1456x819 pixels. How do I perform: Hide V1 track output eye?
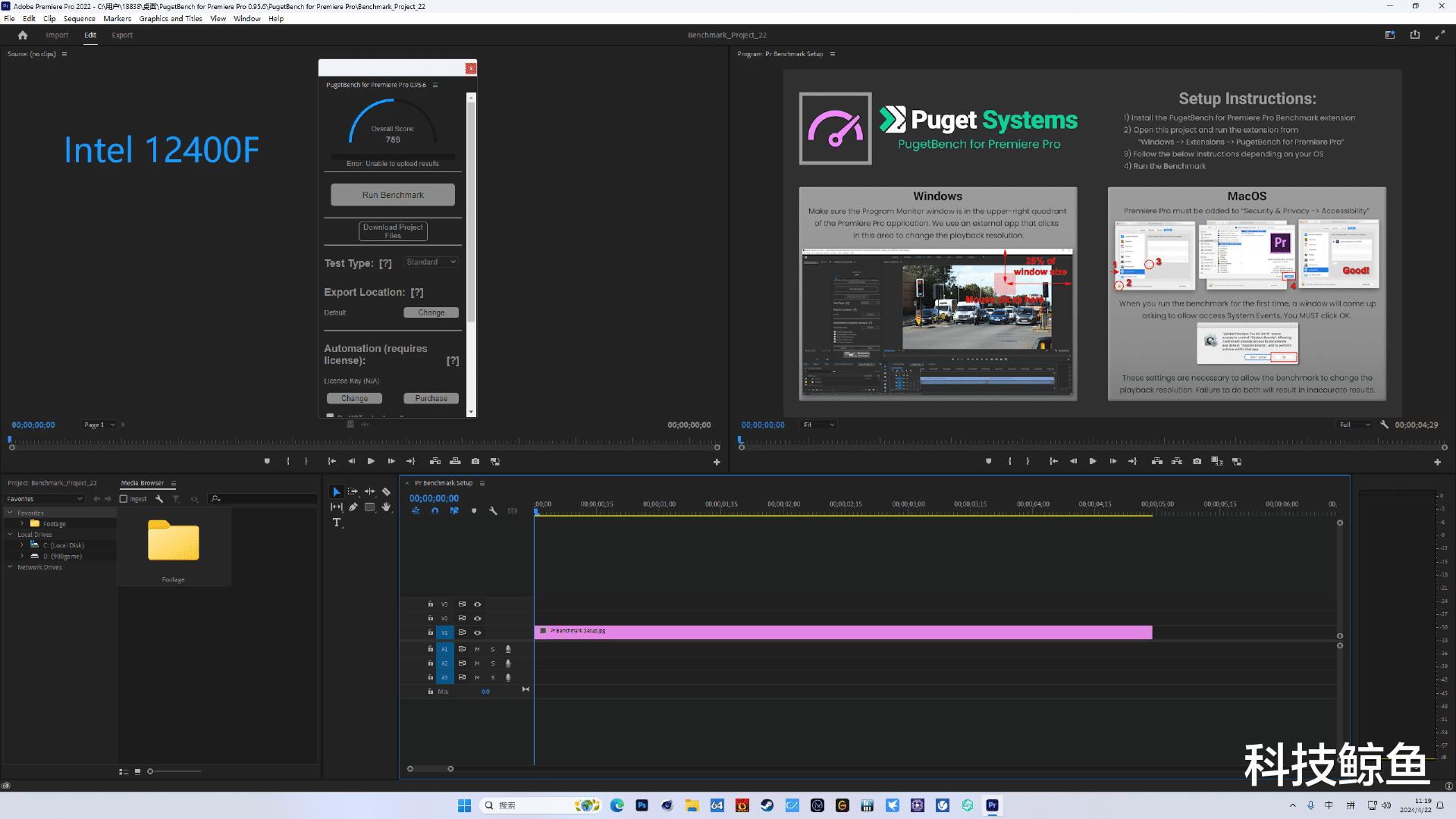478,632
